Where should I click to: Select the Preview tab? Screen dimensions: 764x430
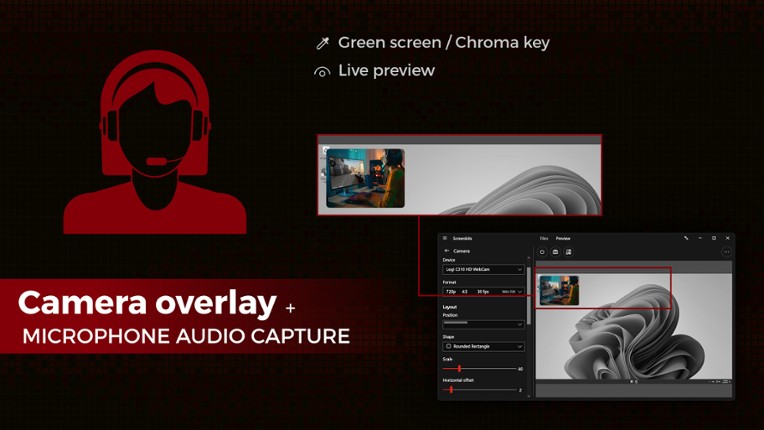click(563, 238)
